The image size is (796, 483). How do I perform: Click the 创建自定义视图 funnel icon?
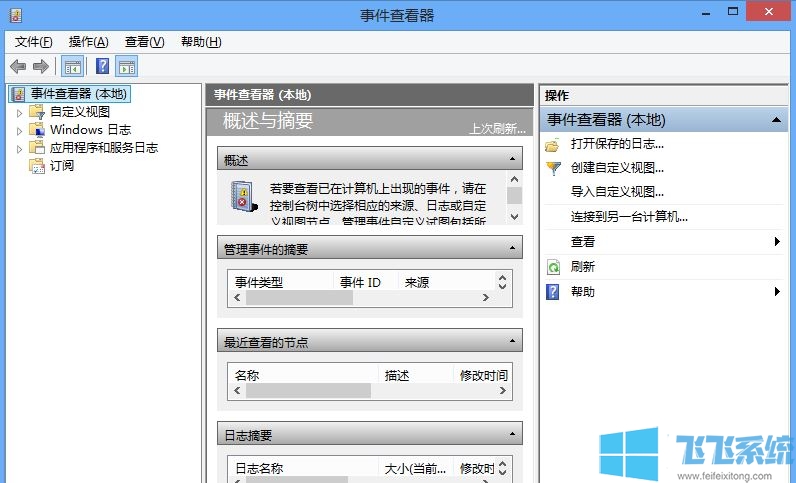[x=553, y=168]
